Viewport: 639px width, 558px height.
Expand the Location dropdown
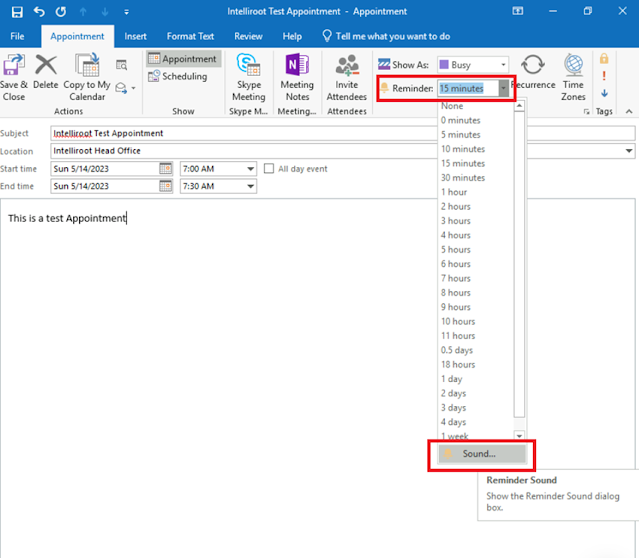point(629,151)
